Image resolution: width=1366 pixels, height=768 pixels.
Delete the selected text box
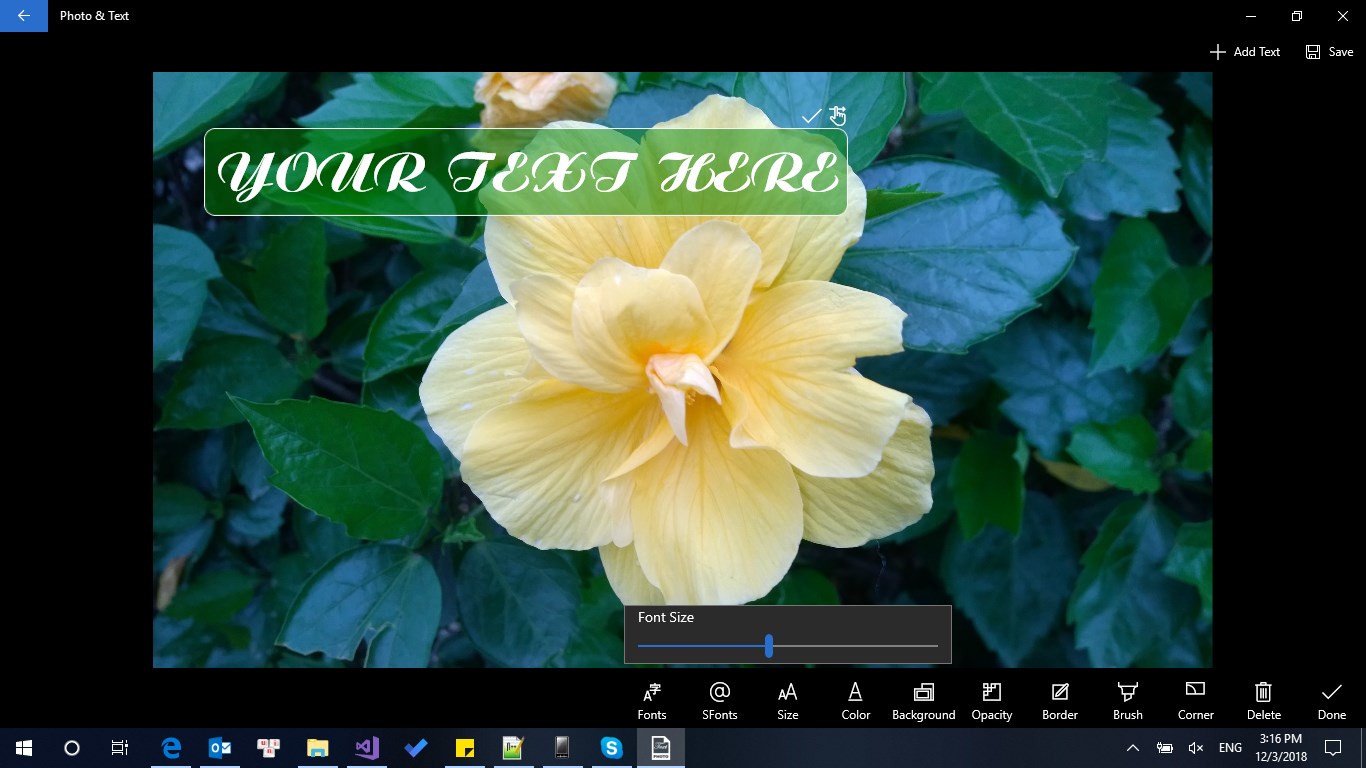pyautogui.click(x=1264, y=701)
